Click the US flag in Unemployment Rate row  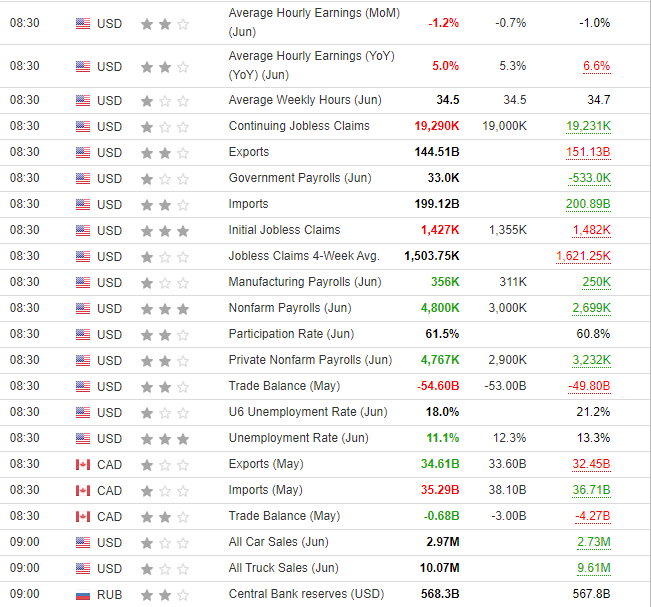[x=83, y=438]
